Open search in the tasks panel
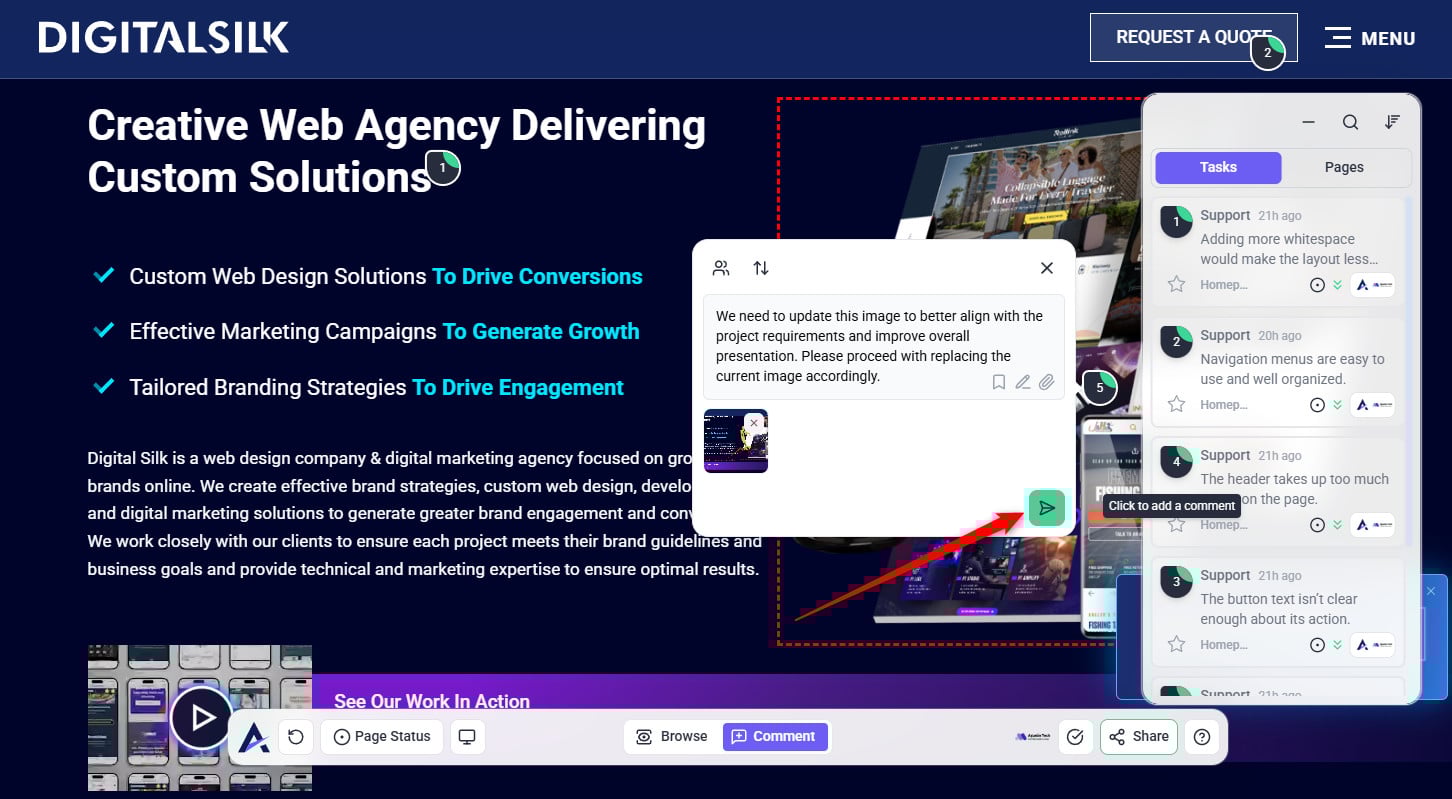 [1350, 122]
